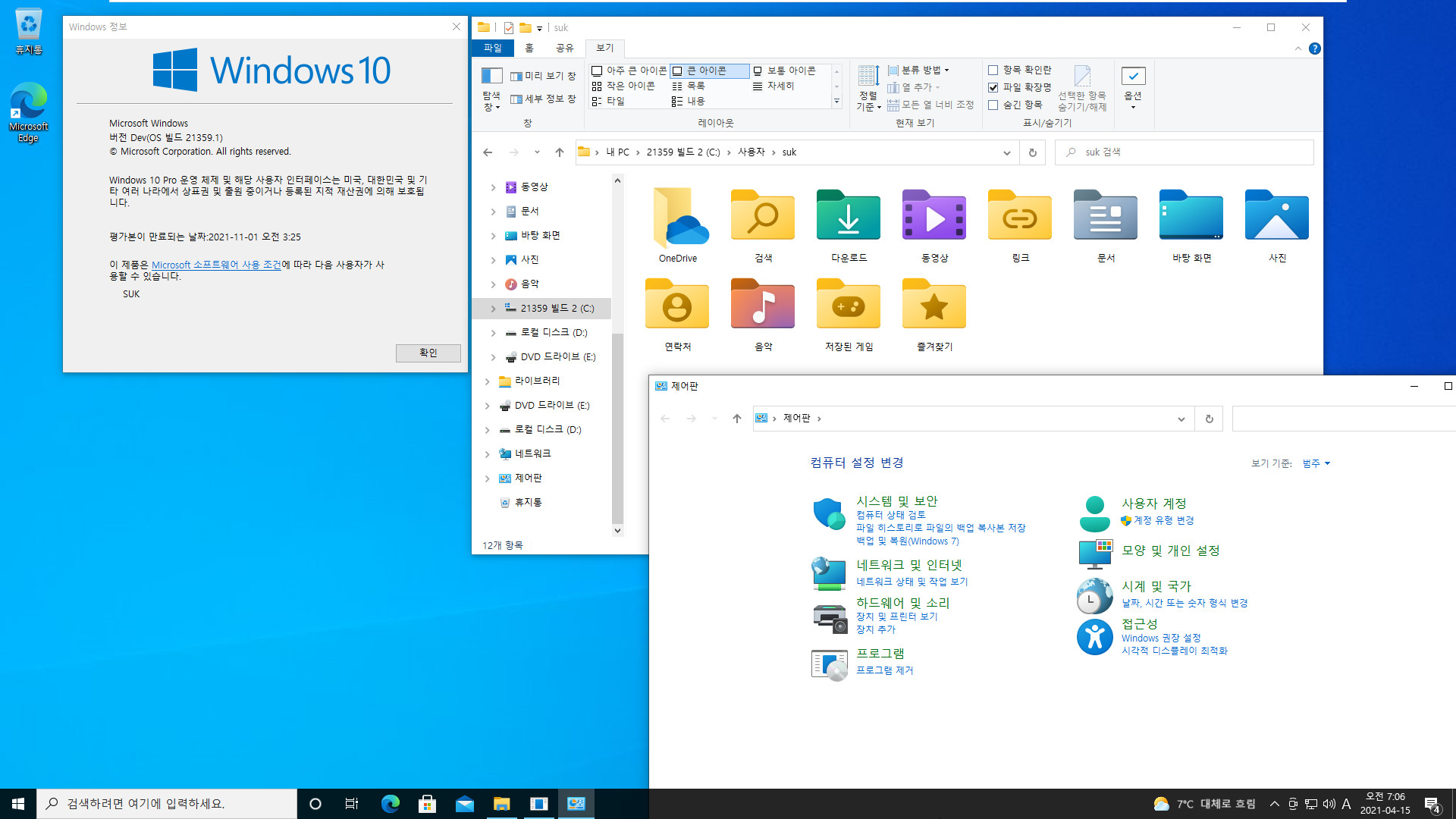This screenshot has width=1456, height=819.
Task: Select the 보기 ribbon tab
Action: 604,48
